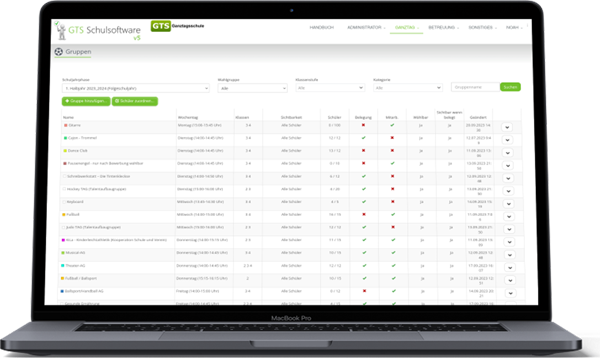Viewport: 600px width, 360px height.
Task: Click the green color square beside Cajon - Trommel
Action: [x=65, y=138]
